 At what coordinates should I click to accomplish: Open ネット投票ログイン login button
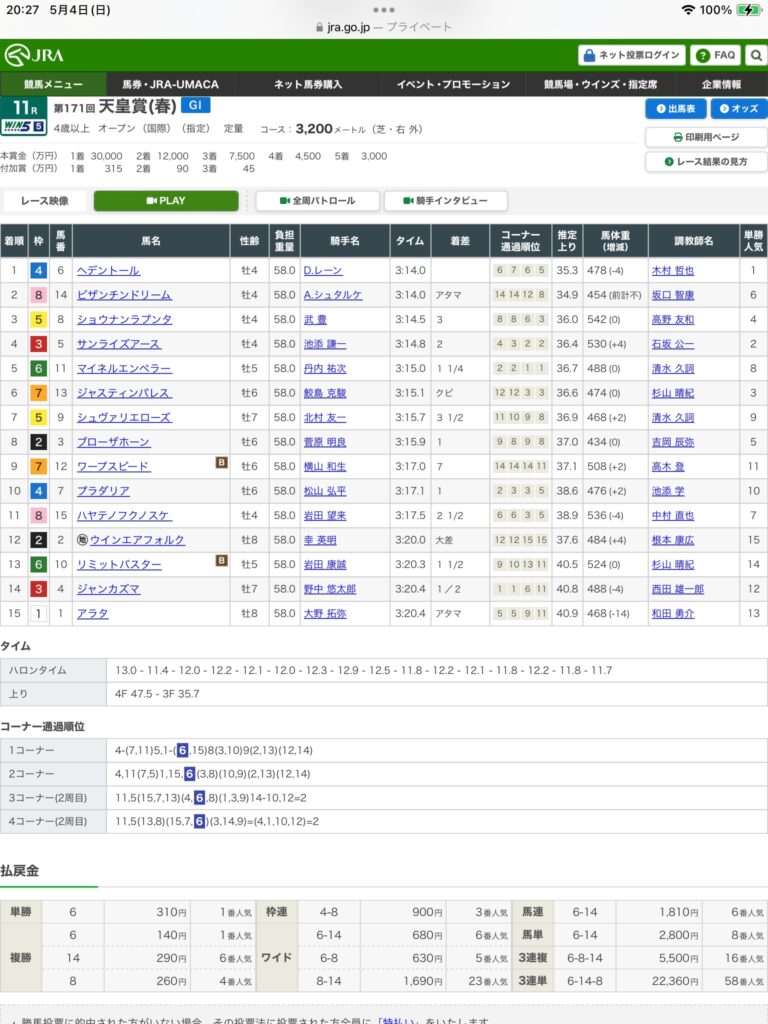pos(632,56)
